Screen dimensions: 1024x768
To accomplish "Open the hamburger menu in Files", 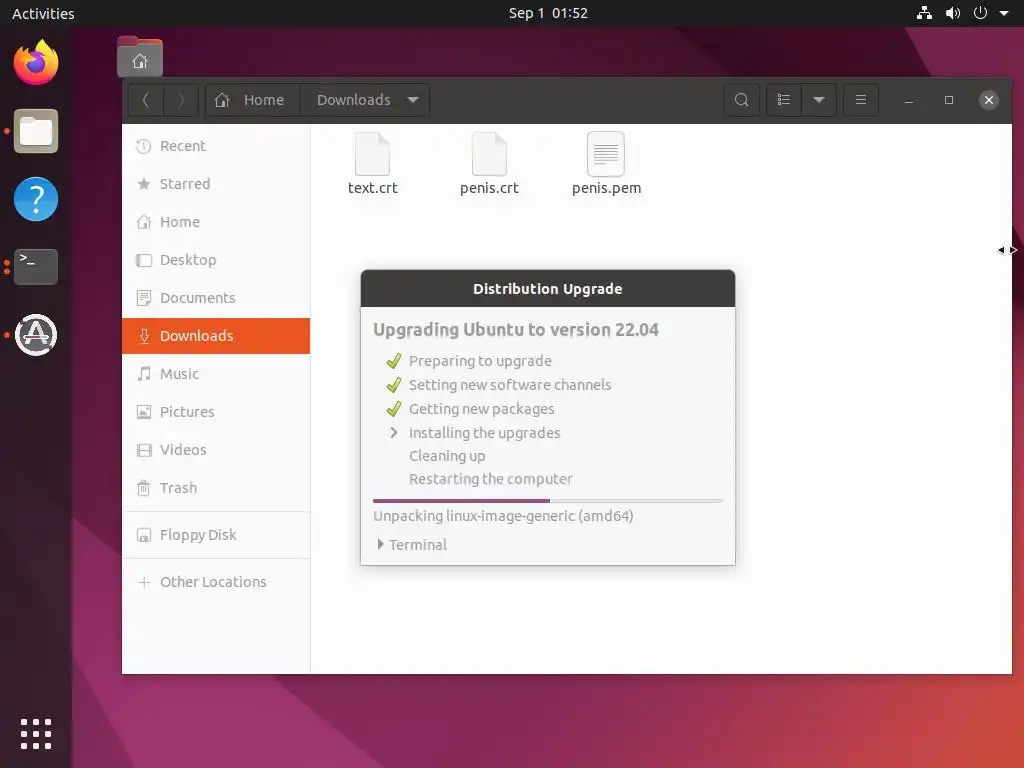I will point(861,100).
